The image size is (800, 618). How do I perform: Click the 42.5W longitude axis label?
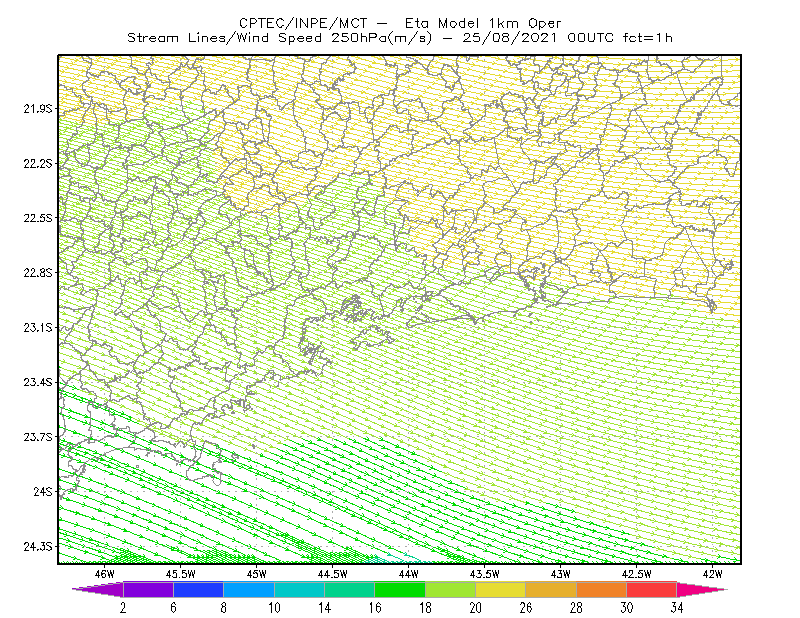pos(637,574)
